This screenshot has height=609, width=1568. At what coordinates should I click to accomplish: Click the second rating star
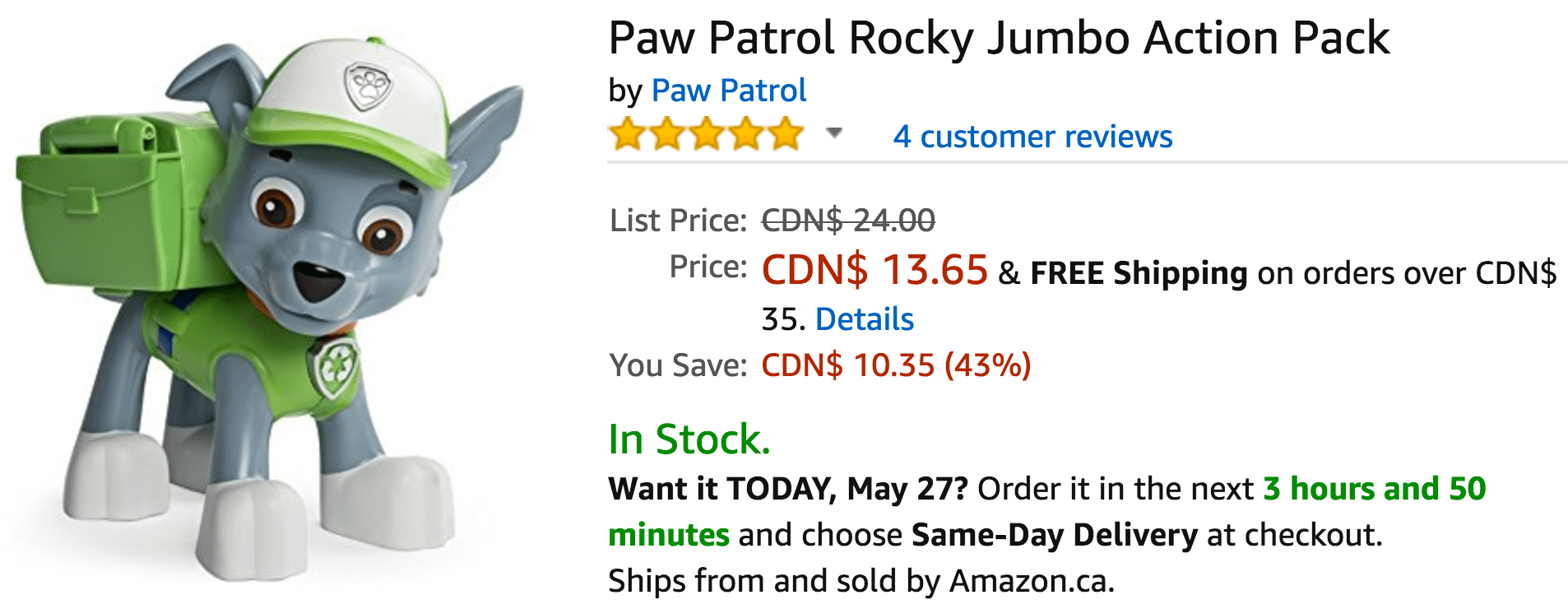666,134
